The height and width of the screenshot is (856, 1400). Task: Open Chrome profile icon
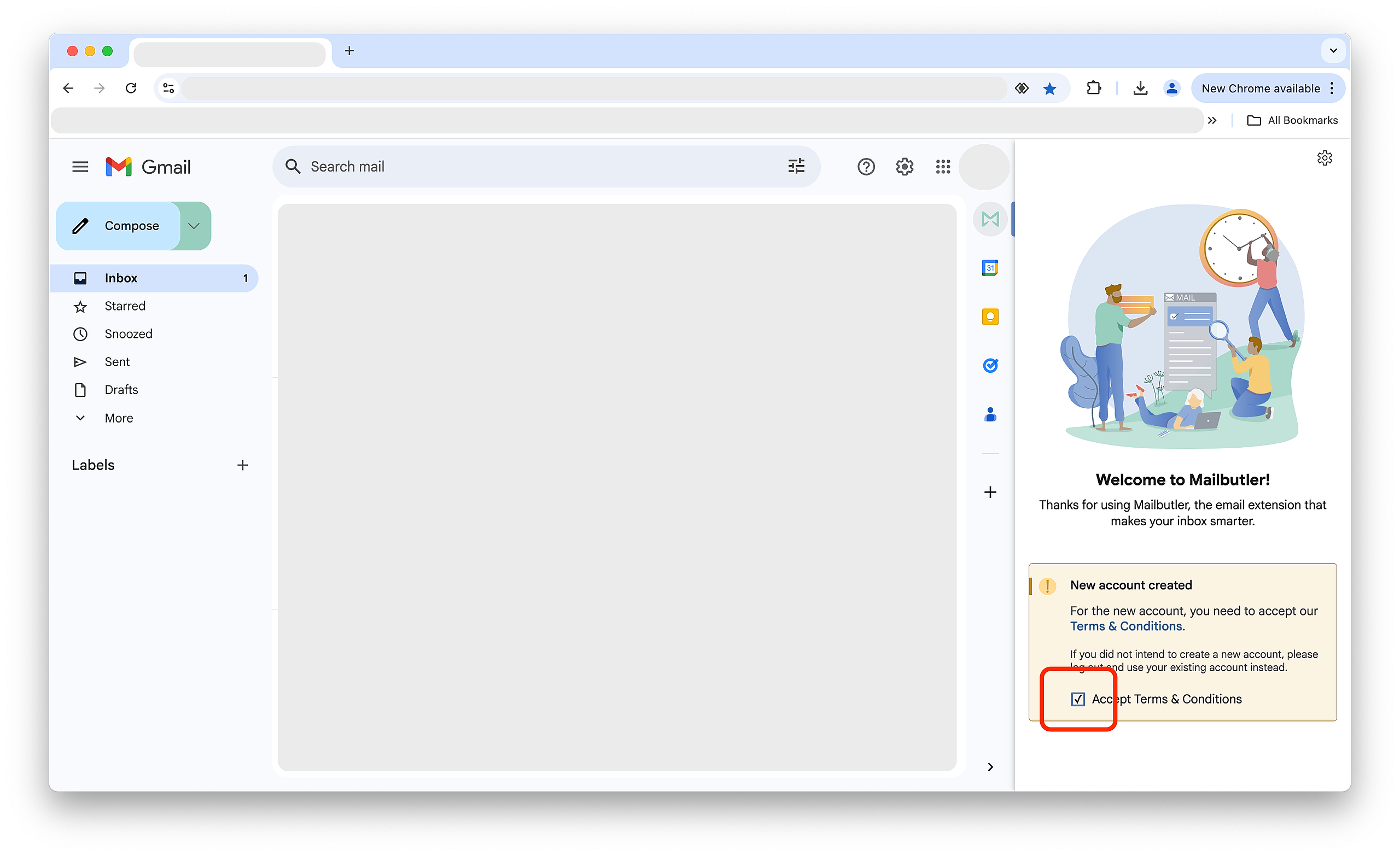1171,88
